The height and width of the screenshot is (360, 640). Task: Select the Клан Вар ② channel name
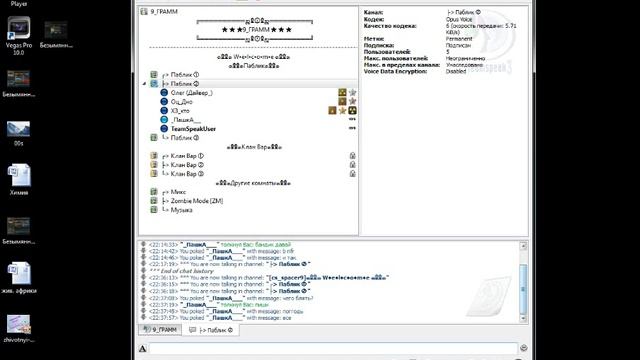coord(187,165)
